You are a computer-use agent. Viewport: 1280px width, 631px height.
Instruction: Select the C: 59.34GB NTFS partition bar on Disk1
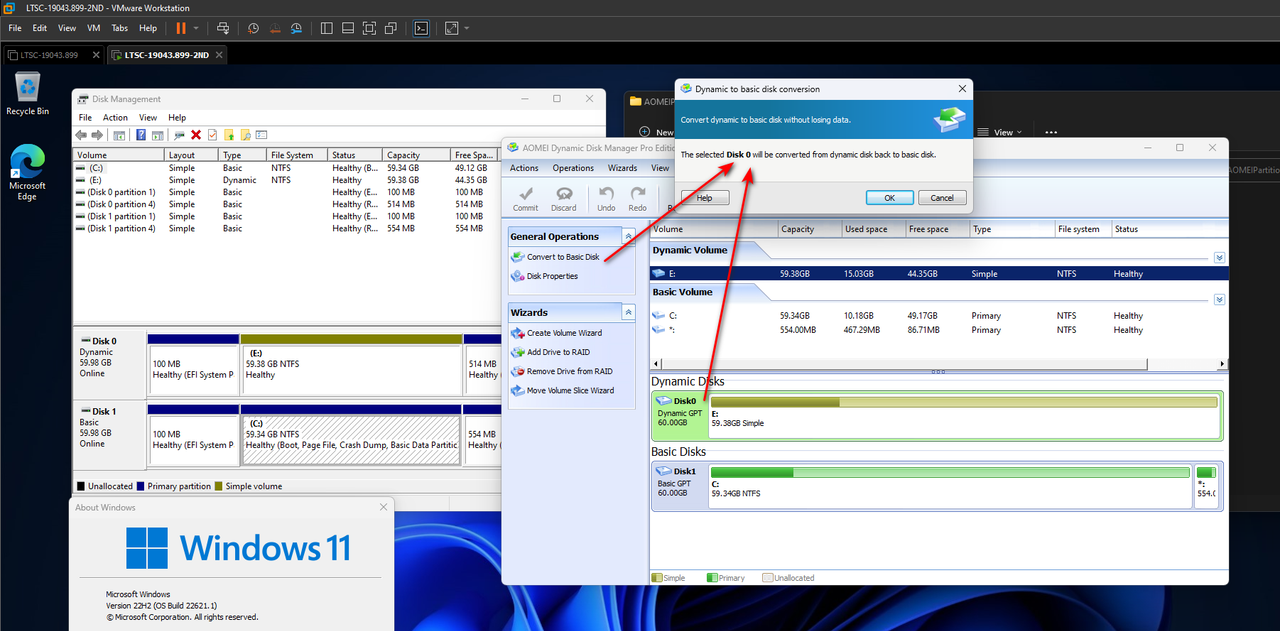coord(950,486)
